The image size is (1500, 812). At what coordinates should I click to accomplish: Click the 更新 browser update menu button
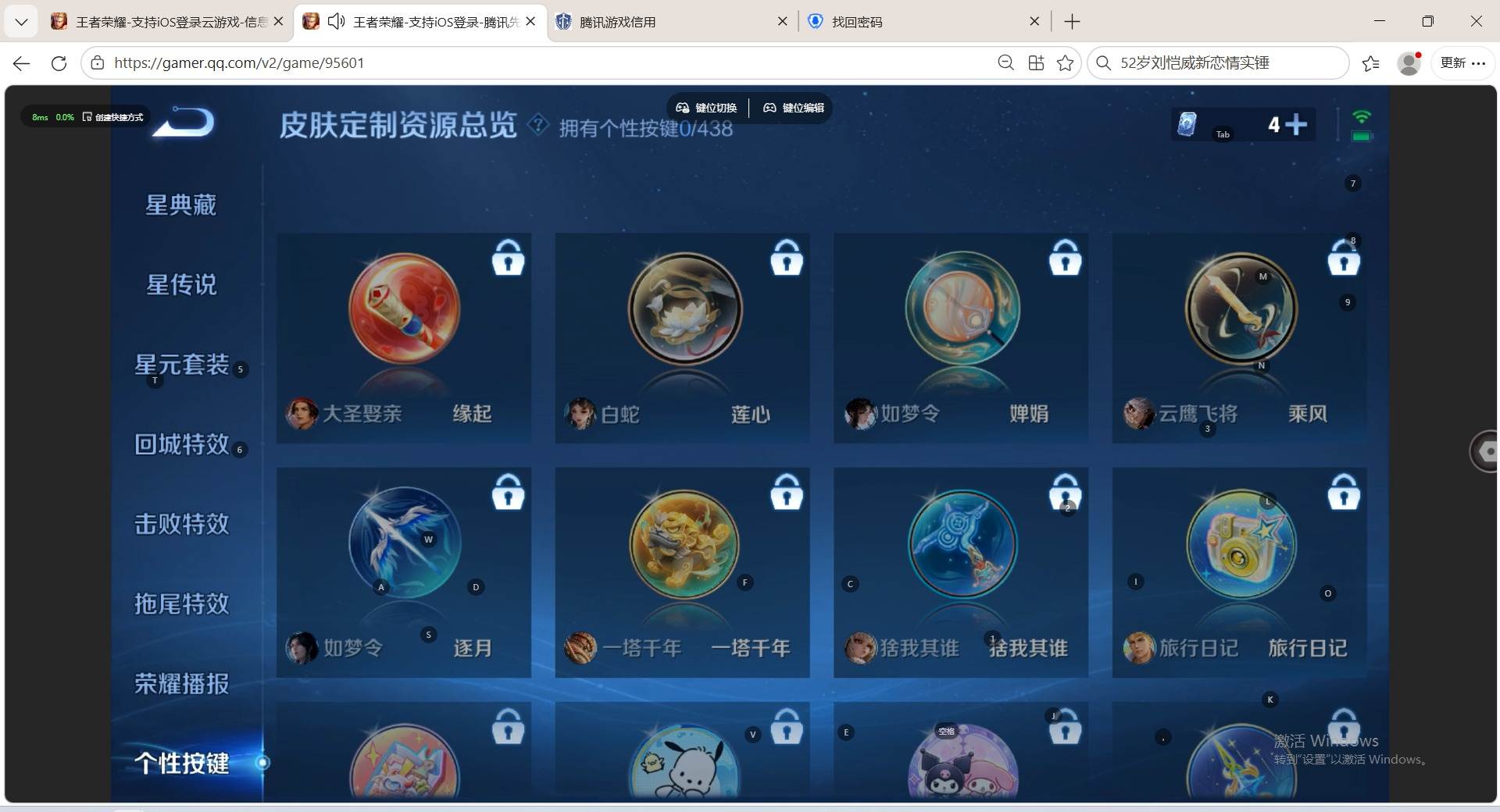[x=1462, y=63]
